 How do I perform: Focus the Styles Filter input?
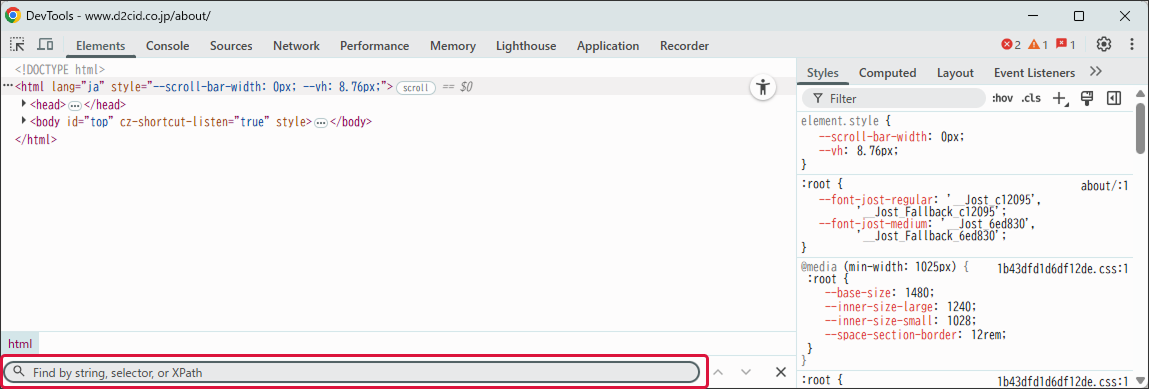894,98
